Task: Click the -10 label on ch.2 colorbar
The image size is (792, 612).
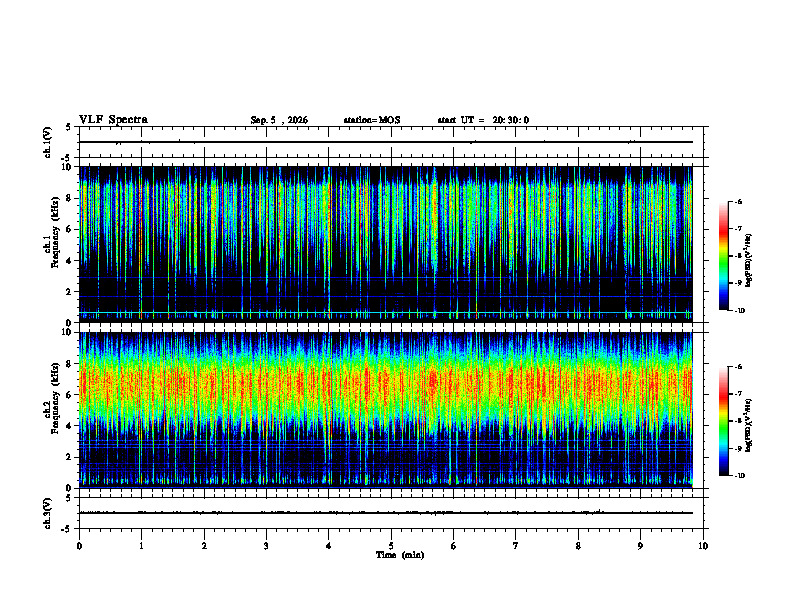Action: coord(739,476)
